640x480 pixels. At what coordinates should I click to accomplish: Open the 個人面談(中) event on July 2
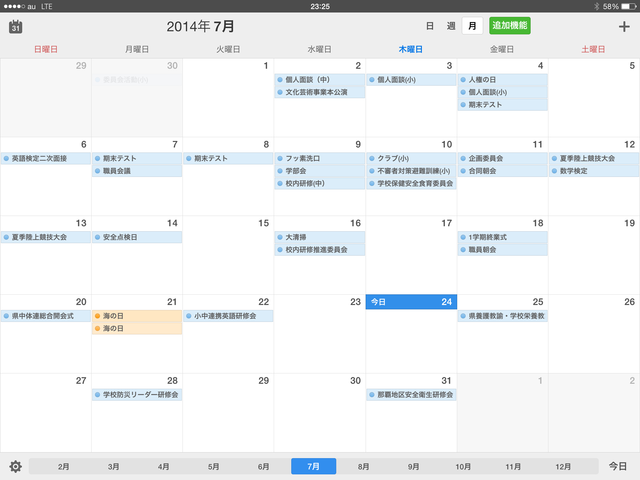tap(320, 80)
